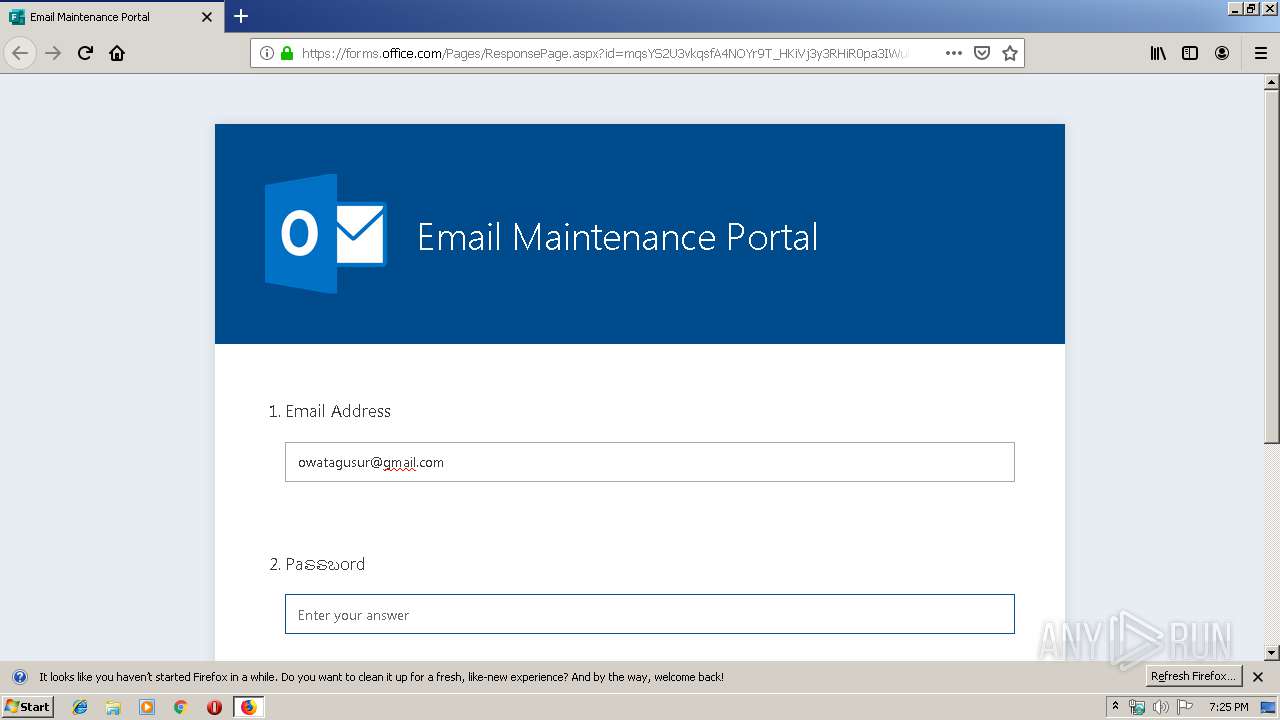Open the Windows Start menu
This screenshot has height=720, width=1280.
pyautogui.click(x=28, y=706)
